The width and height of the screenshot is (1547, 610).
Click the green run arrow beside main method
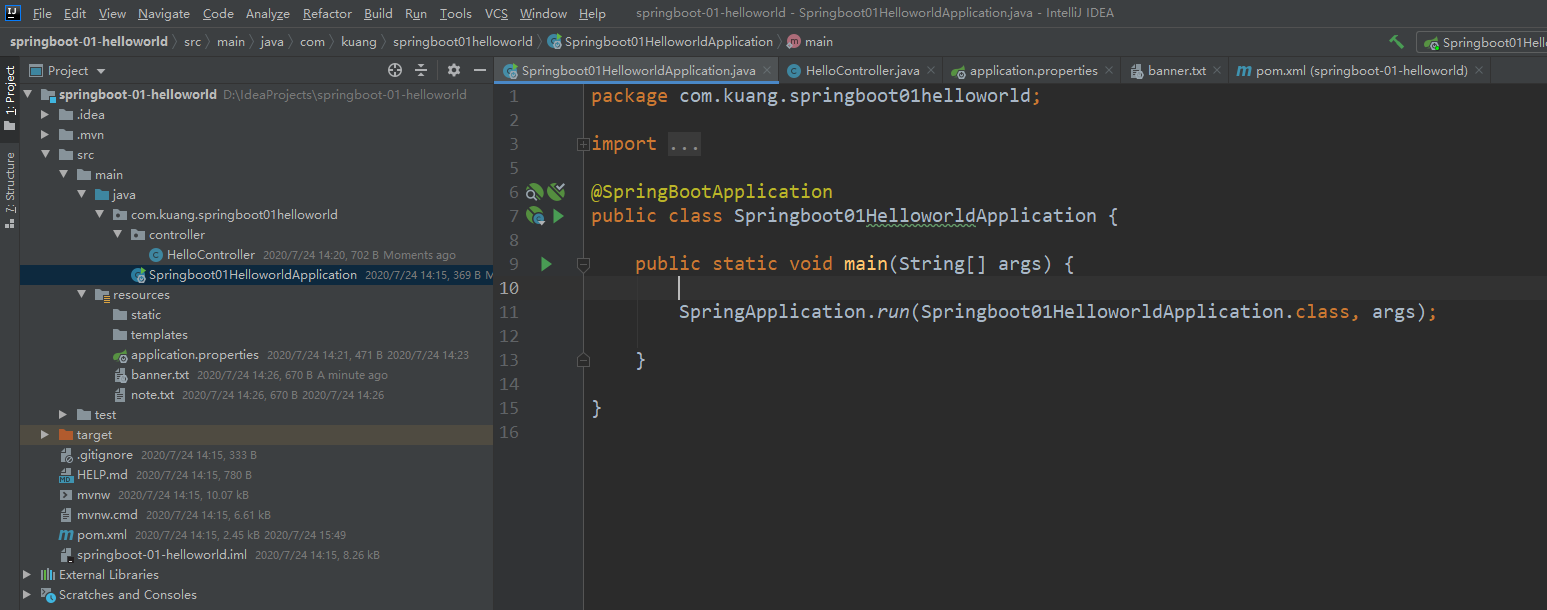pos(546,264)
